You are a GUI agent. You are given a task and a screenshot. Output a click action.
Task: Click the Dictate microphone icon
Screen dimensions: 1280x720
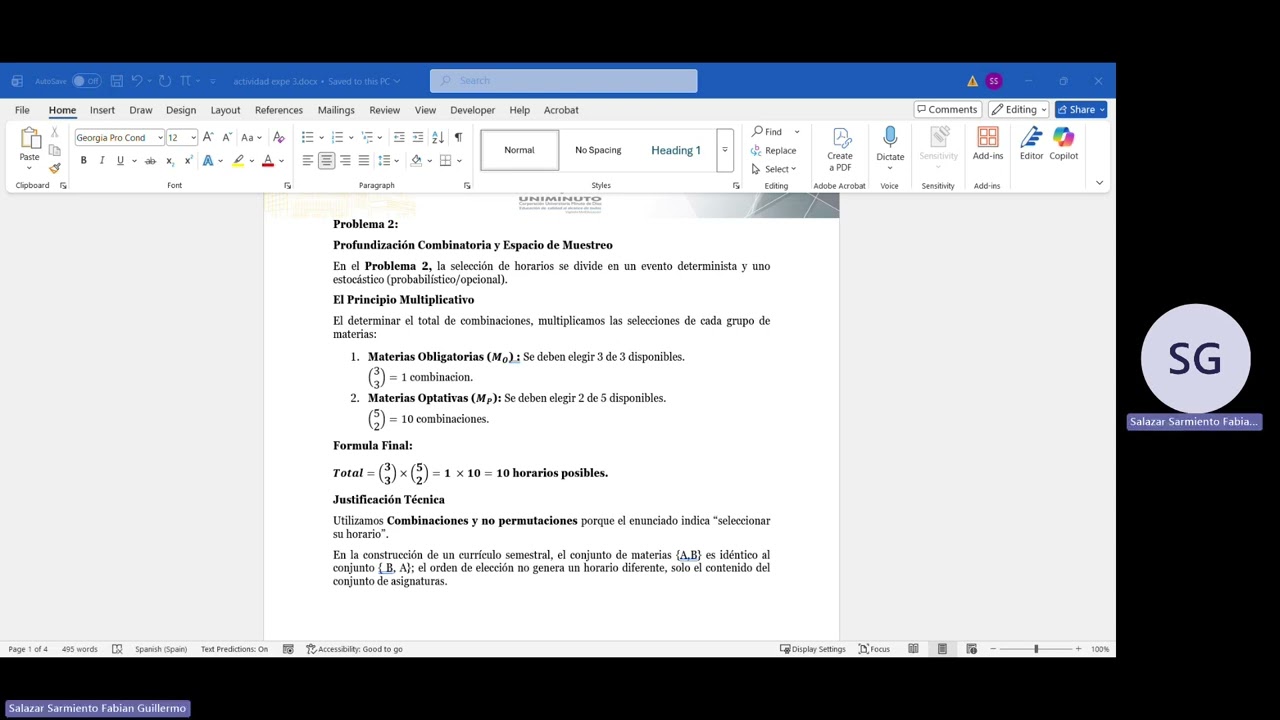tap(890, 138)
